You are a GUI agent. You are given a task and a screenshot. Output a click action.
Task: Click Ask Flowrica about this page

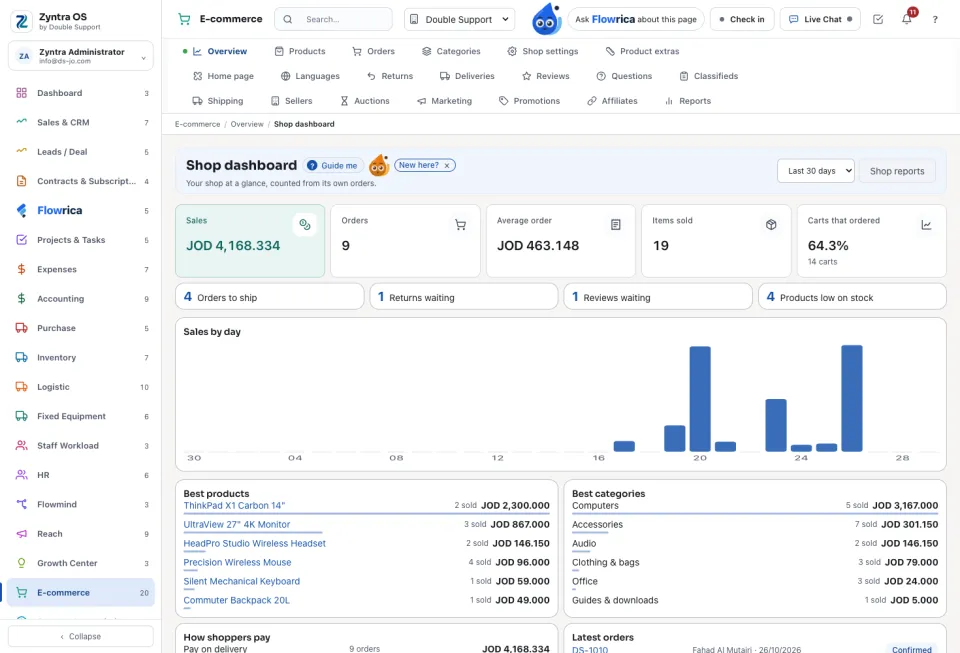(x=636, y=20)
